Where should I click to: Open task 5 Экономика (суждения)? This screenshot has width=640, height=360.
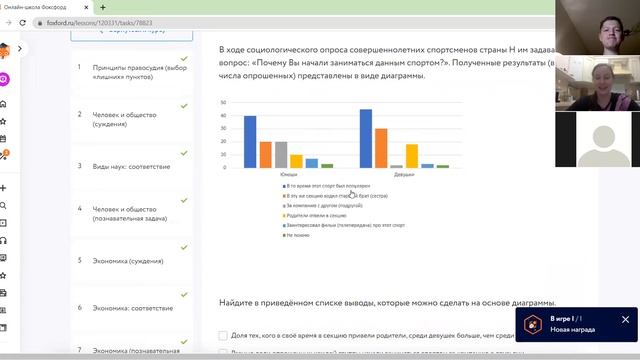pos(131,261)
